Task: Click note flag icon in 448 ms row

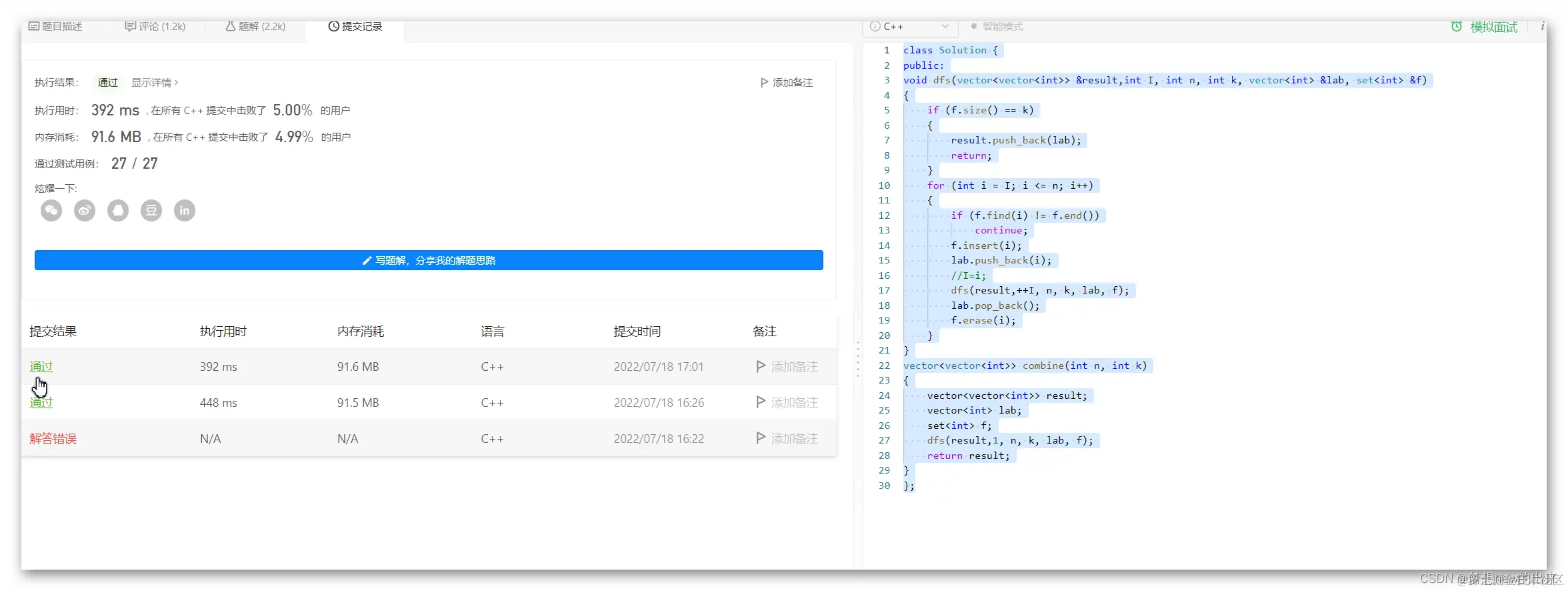Action: pos(761,402)
